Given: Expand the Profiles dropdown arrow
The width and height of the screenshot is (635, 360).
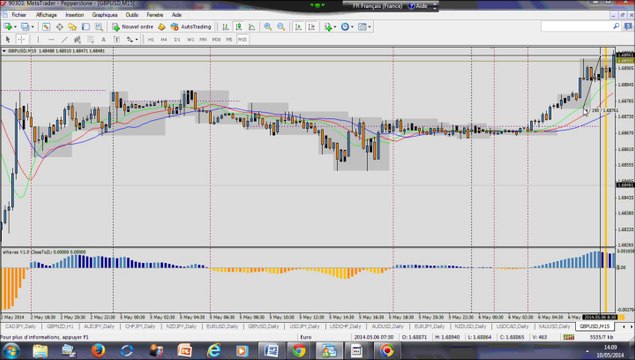Looking at the screenshot, I should click(x=32, y=27).
